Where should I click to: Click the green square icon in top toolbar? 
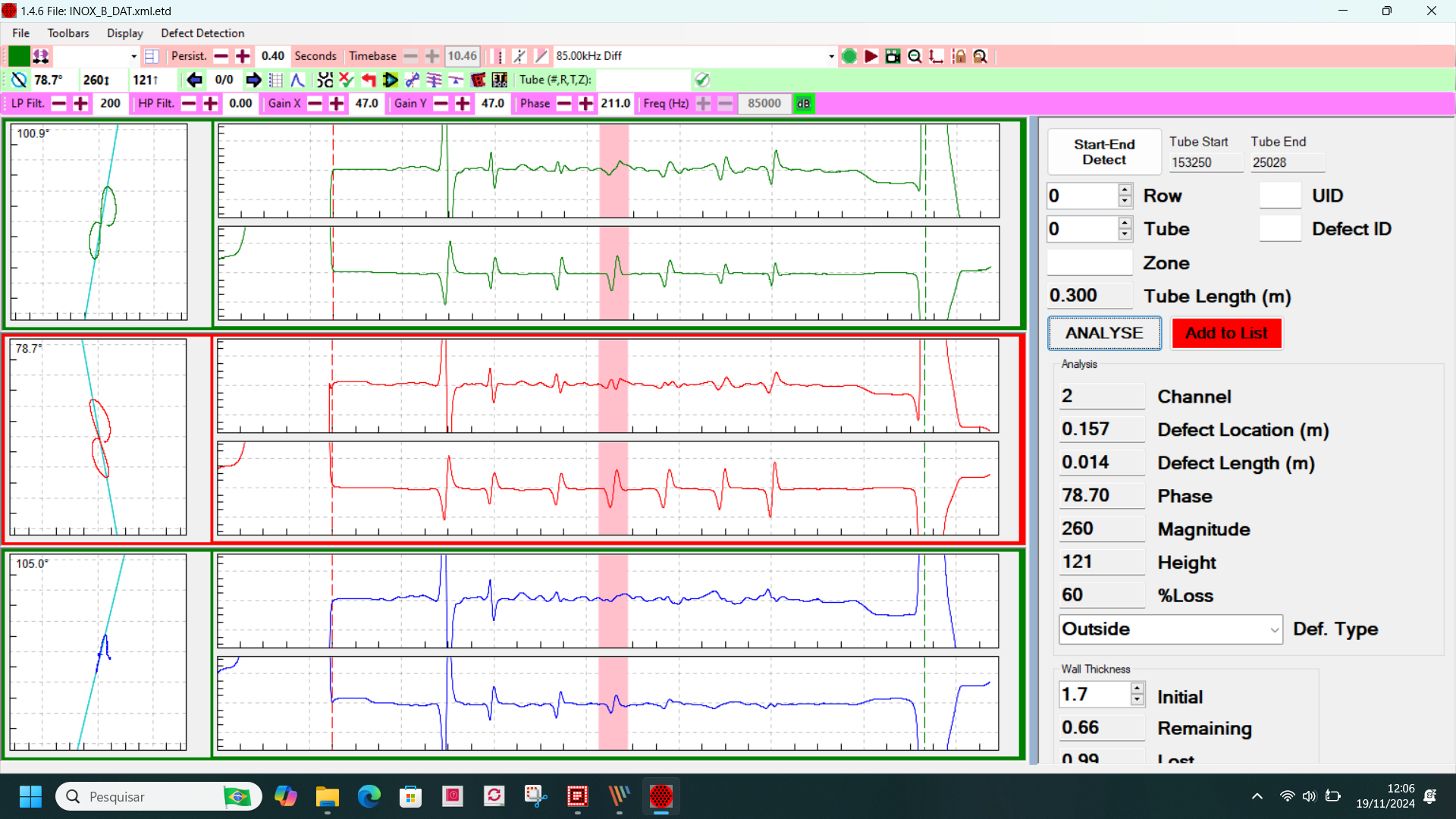pos(19,56)
